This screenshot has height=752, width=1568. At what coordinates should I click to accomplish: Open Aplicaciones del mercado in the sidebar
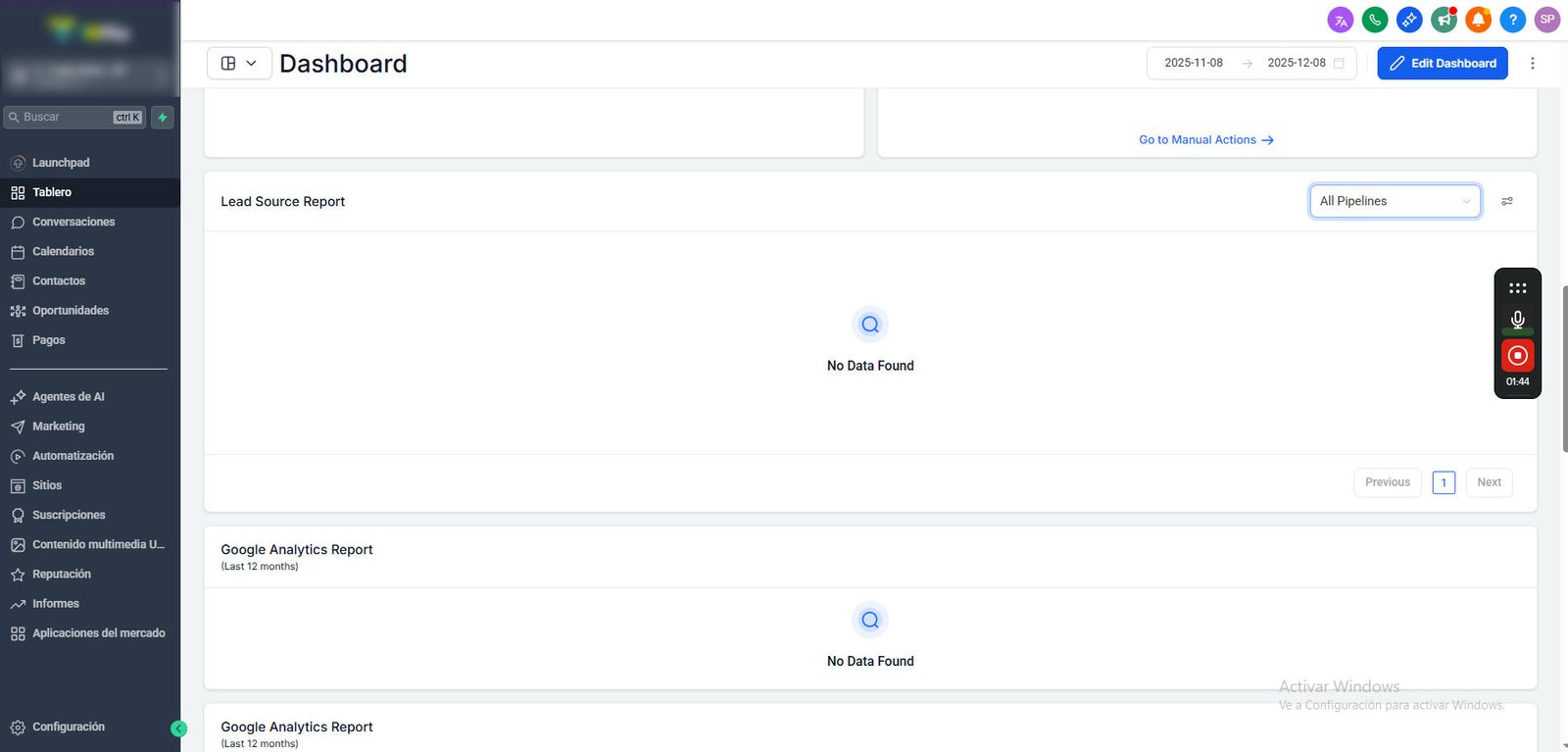[90, 633]
